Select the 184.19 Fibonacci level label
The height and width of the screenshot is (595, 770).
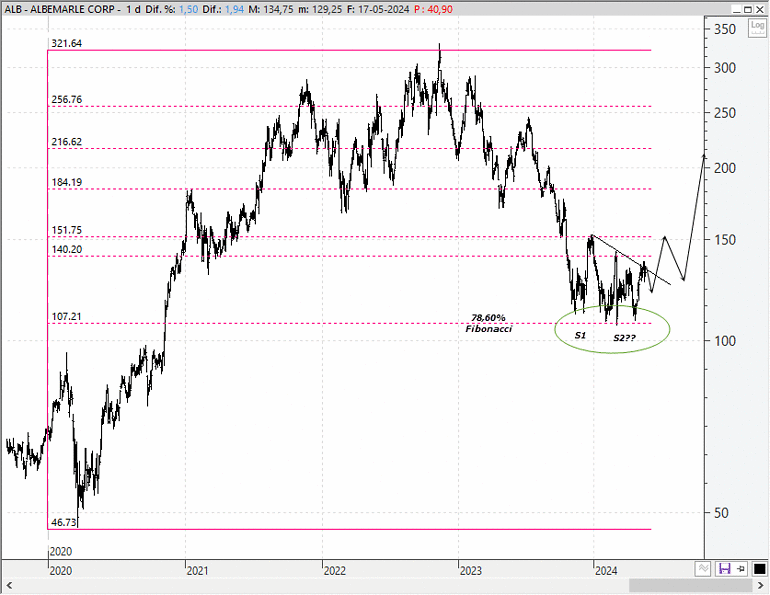[x=67, y=182]
